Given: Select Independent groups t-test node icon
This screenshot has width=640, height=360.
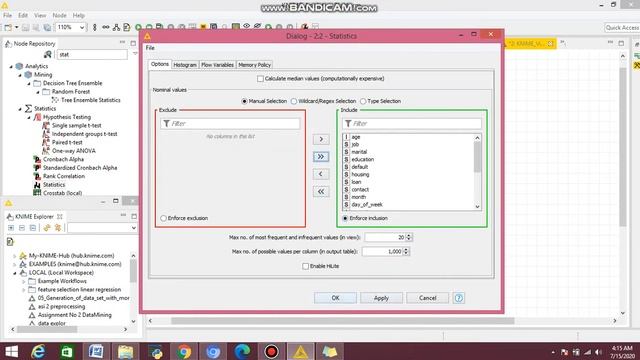Looking at the screenshot, I should pos(46,134).
